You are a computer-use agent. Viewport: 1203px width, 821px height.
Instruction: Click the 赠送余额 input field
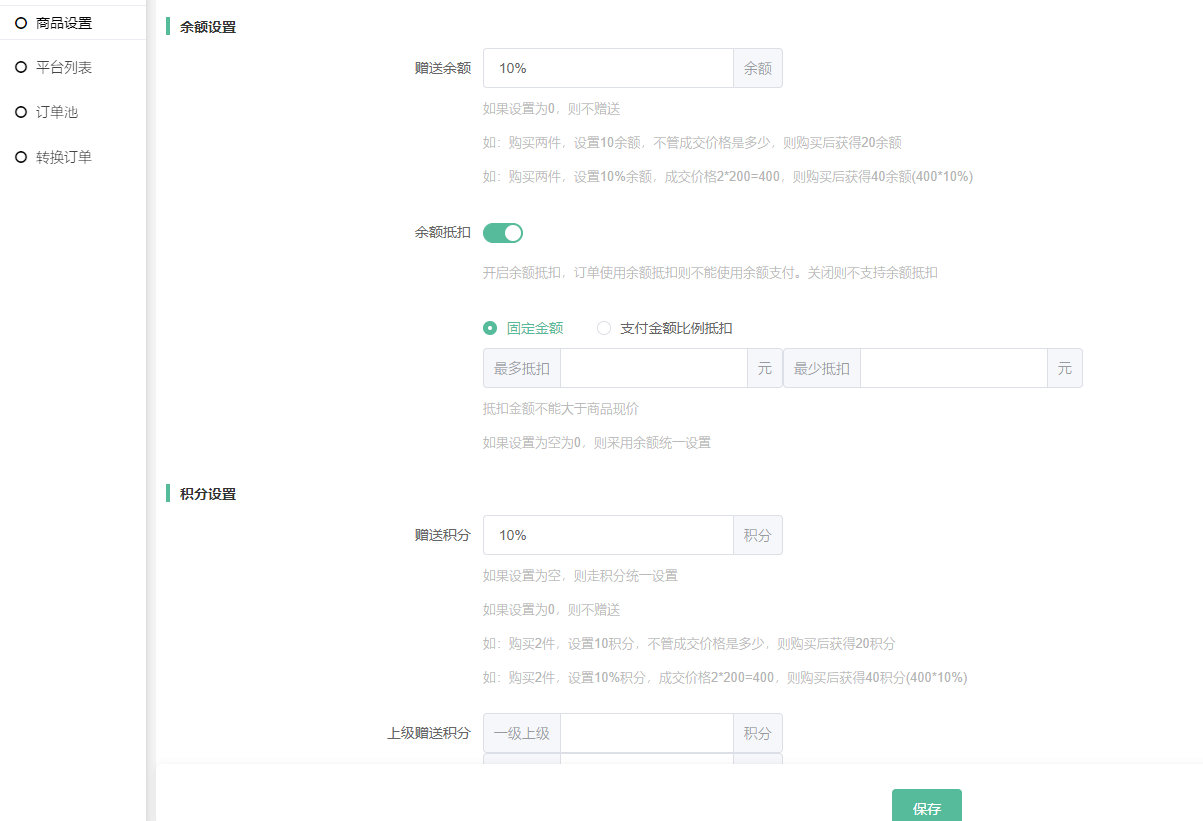pyautogui.click(x=608, y=68)
